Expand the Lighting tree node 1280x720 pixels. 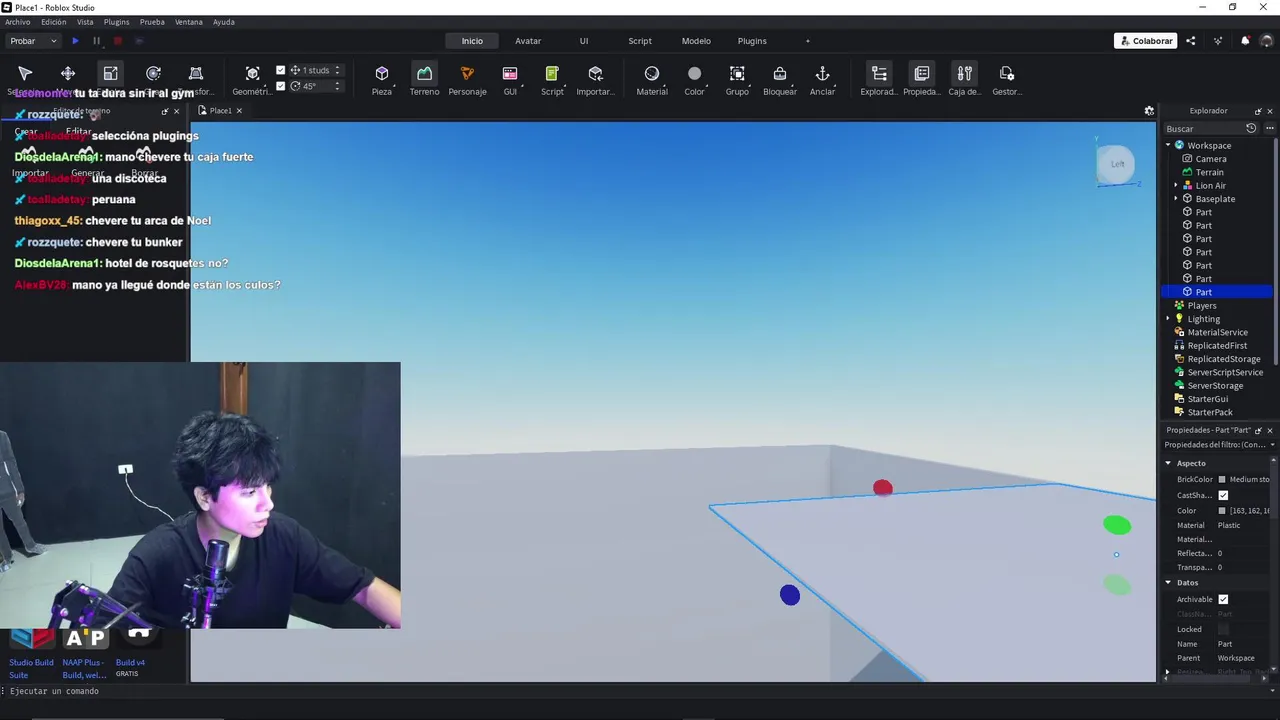[x=1168, y=319]
